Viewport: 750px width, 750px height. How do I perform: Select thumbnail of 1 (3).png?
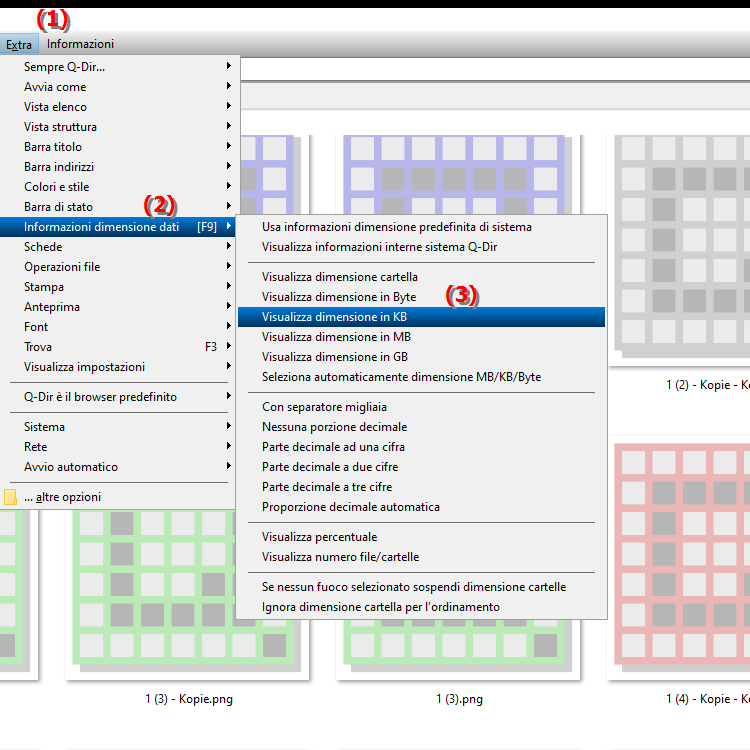pos(458,648)
